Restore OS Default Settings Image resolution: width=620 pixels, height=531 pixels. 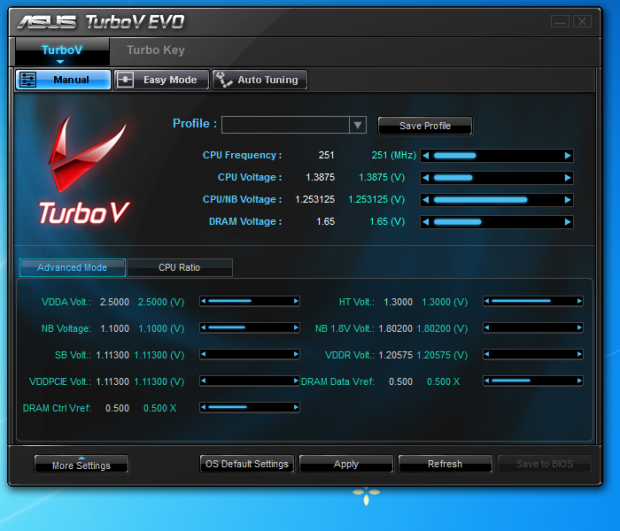coord(246,464)
